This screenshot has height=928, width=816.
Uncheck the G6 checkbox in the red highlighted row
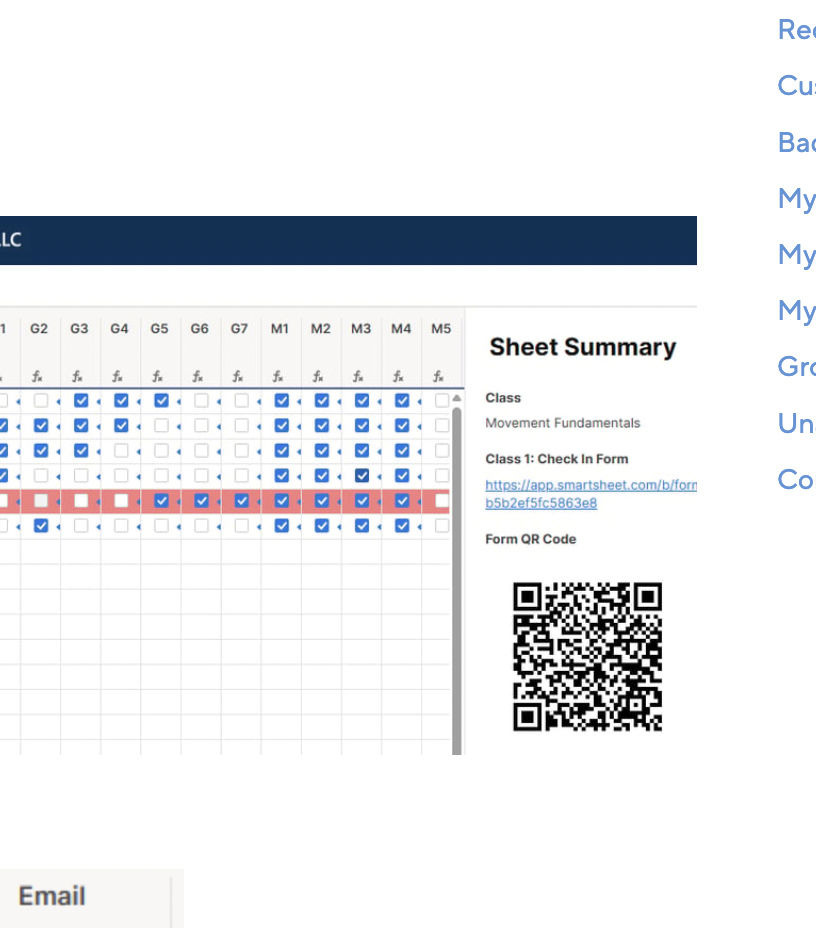(201, 501)
